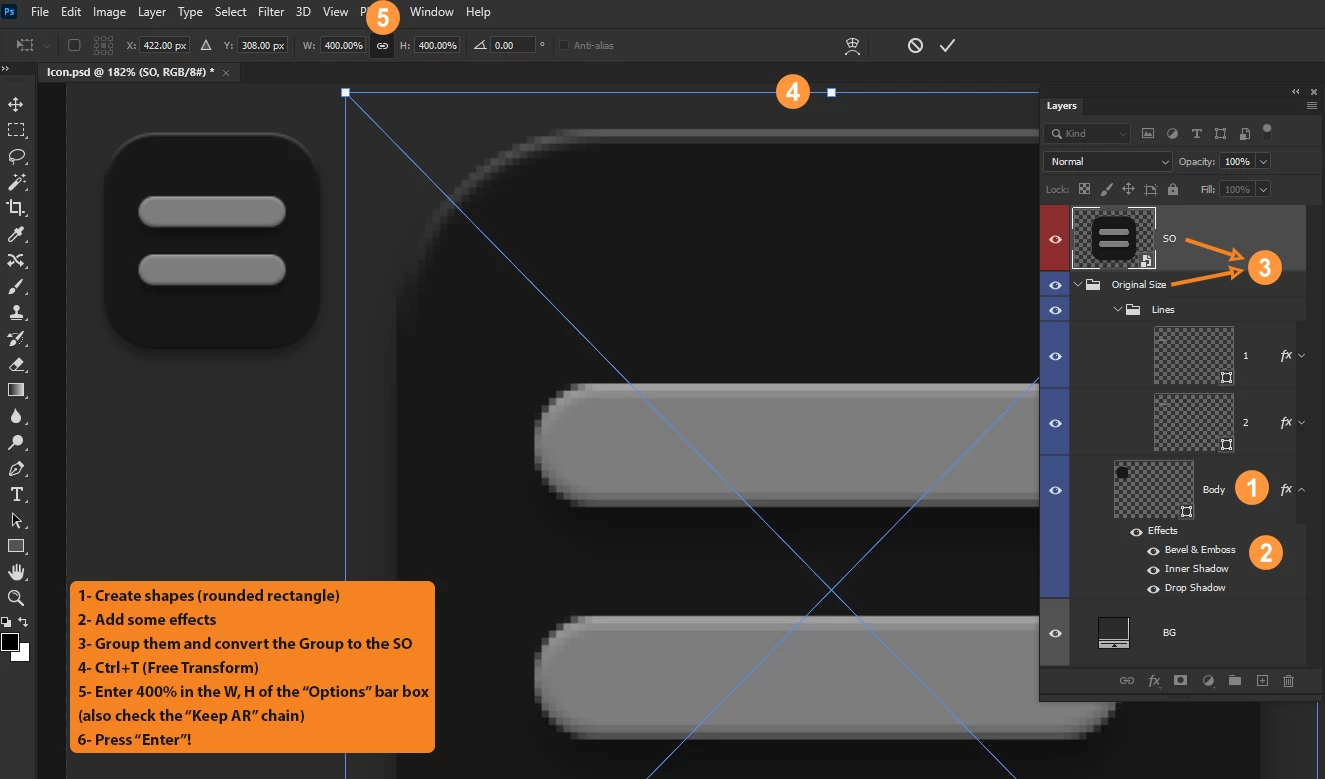Create a new group folder icon

(x=1235, y=680)
